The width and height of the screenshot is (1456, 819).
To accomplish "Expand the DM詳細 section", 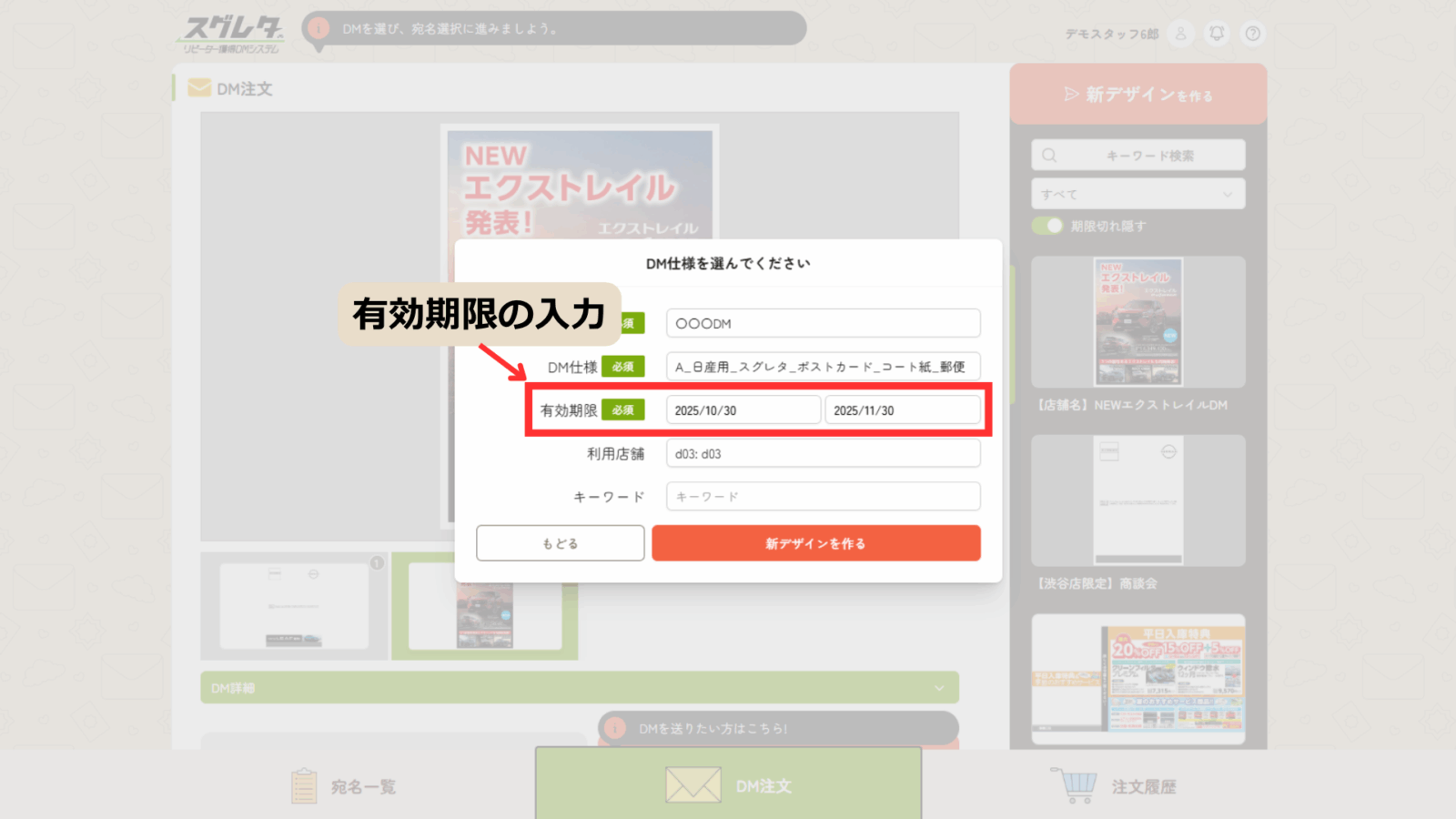I will pos(579,688).
